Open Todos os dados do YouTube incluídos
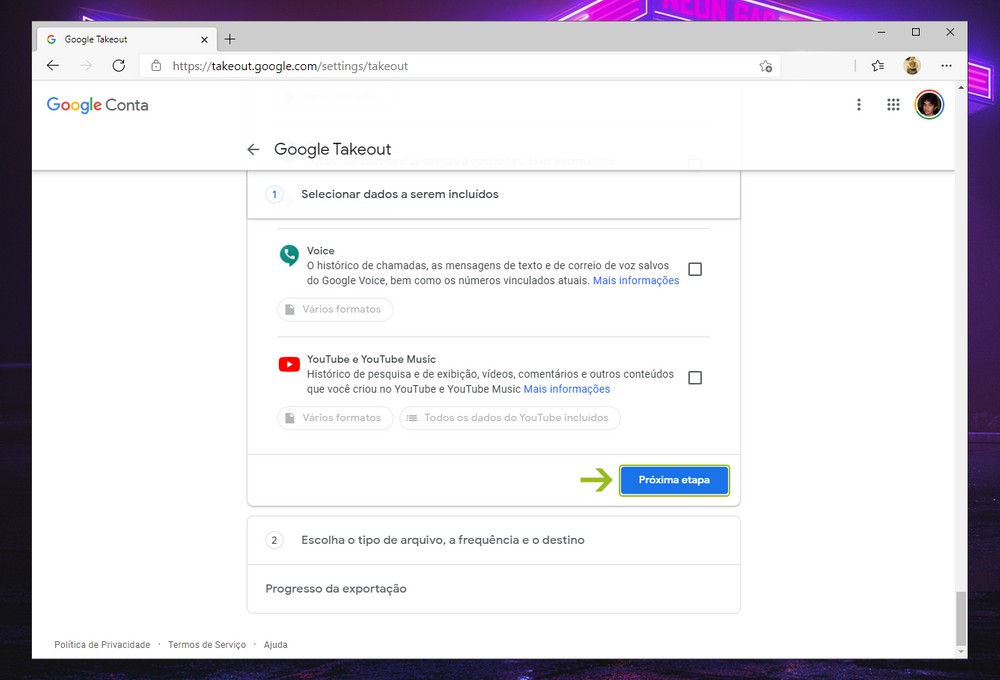Viewport: 1000px width, 680px height. click(x=509, y=418)
